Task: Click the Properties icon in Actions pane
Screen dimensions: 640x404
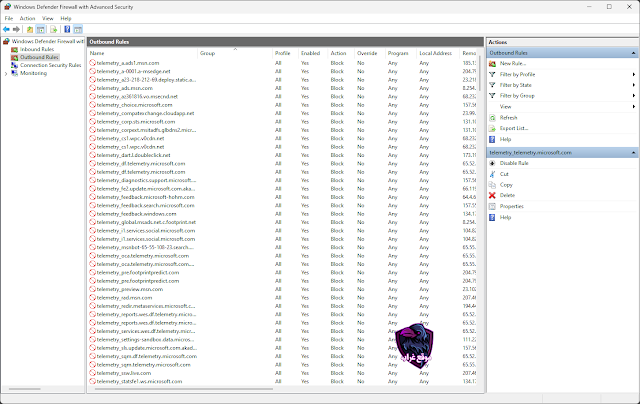Action: (x=492, y=206)
